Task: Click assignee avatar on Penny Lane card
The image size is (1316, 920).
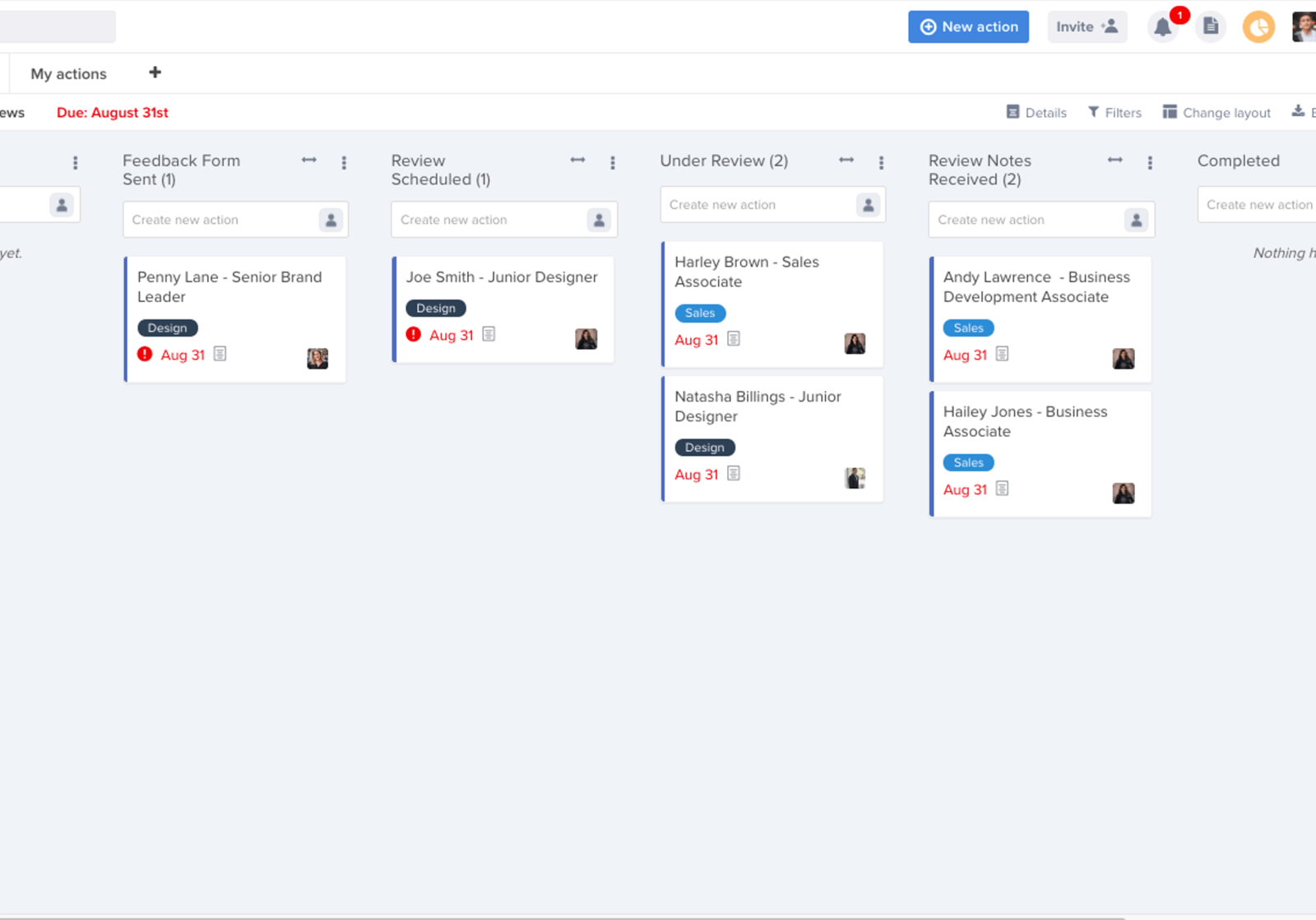Action: [317, 358]
